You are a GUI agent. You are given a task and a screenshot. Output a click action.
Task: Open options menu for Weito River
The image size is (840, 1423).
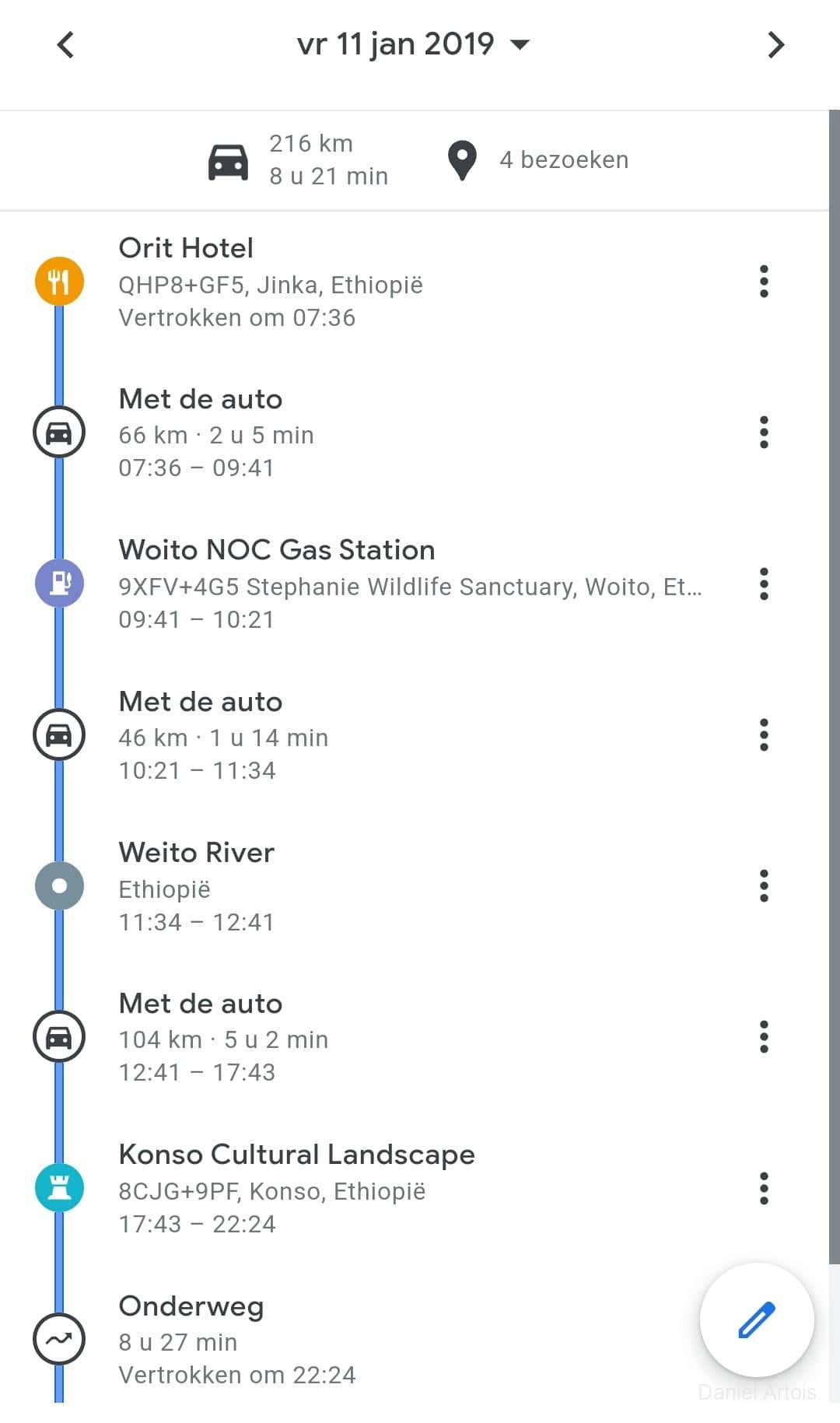[x=764, y=885]
